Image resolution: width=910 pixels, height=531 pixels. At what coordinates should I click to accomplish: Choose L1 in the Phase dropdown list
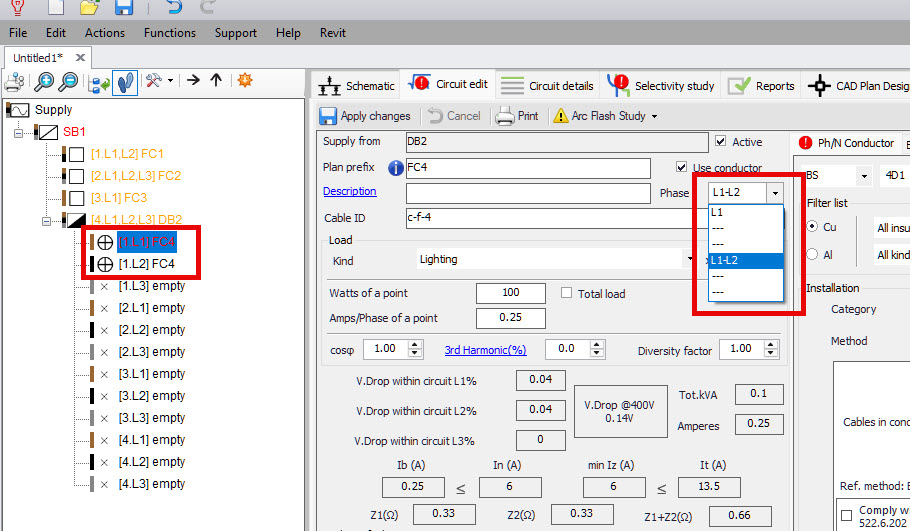pyautogui.click(x=718, y=213)
